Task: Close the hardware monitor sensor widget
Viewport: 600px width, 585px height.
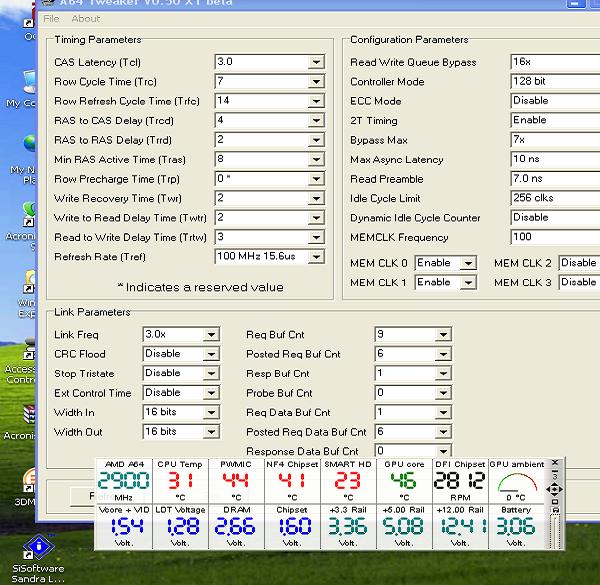Action: point(555,463)
